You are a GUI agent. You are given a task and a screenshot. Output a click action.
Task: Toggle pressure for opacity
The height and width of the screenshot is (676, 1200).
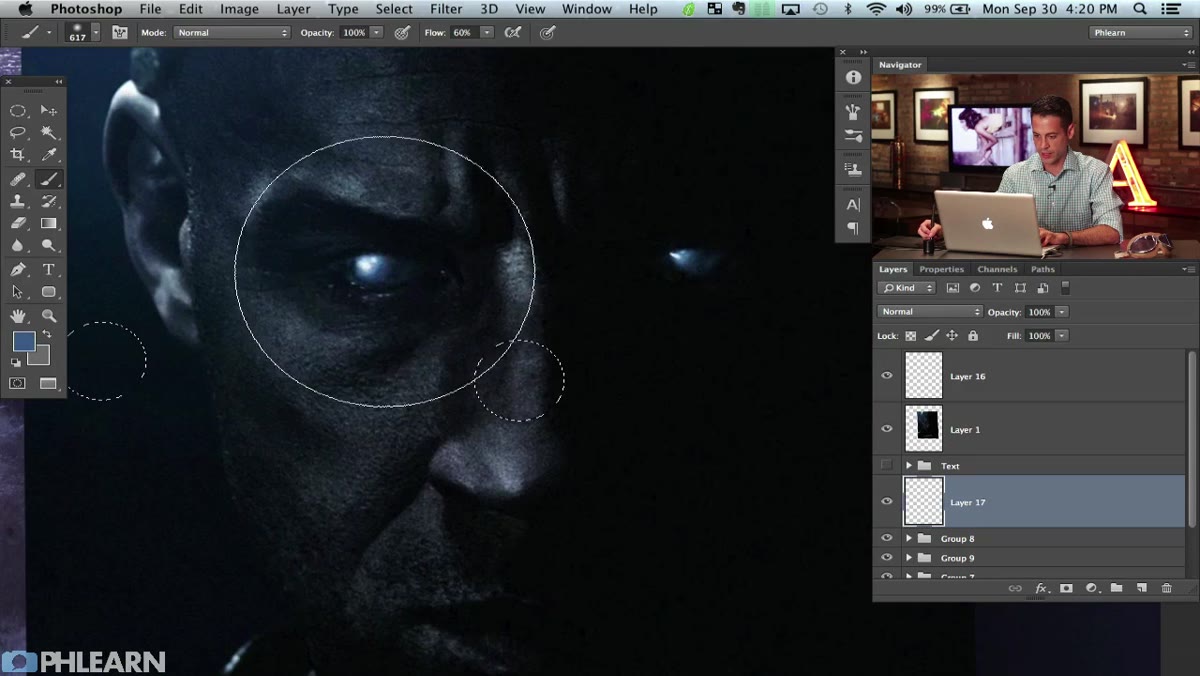[402, 32]
